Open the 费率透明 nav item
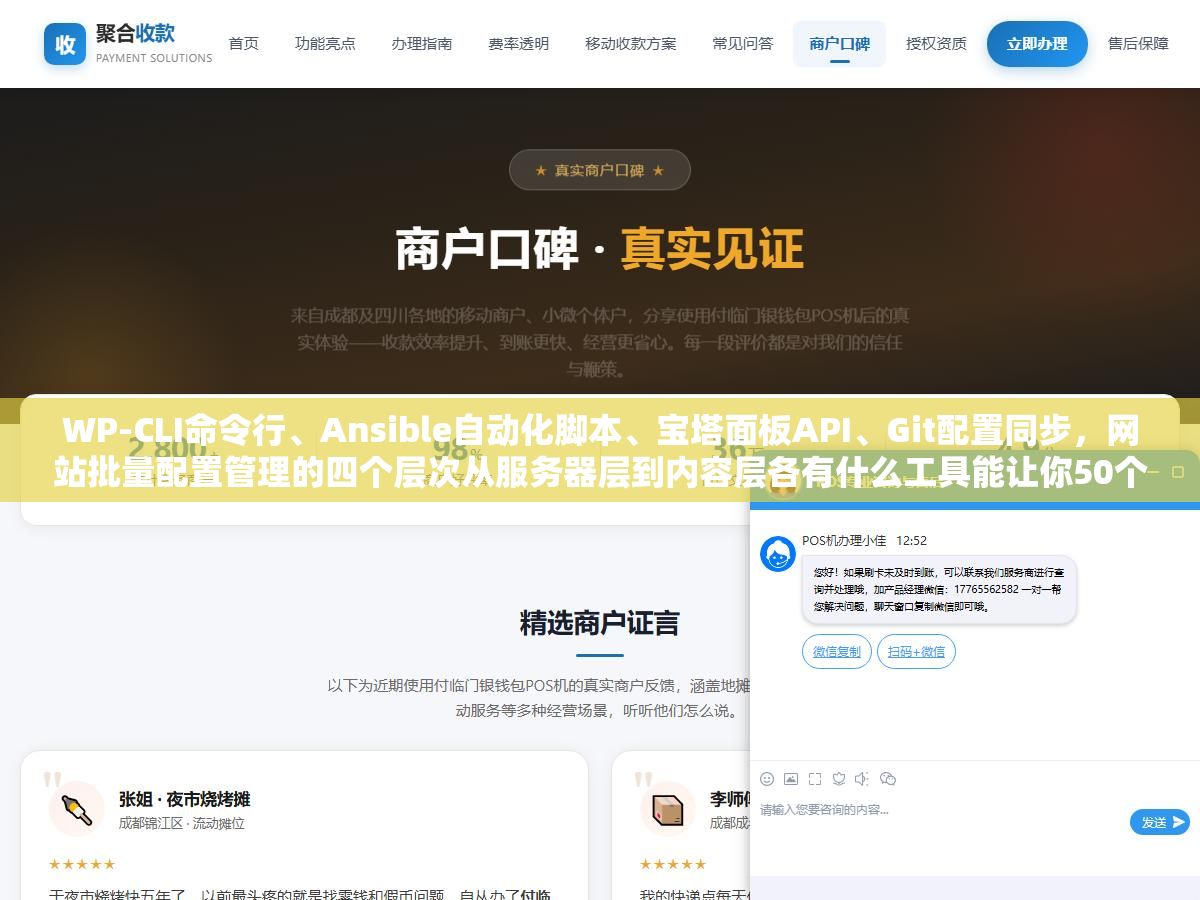The width and height of the screenshot is (1200, 900). 518,44
